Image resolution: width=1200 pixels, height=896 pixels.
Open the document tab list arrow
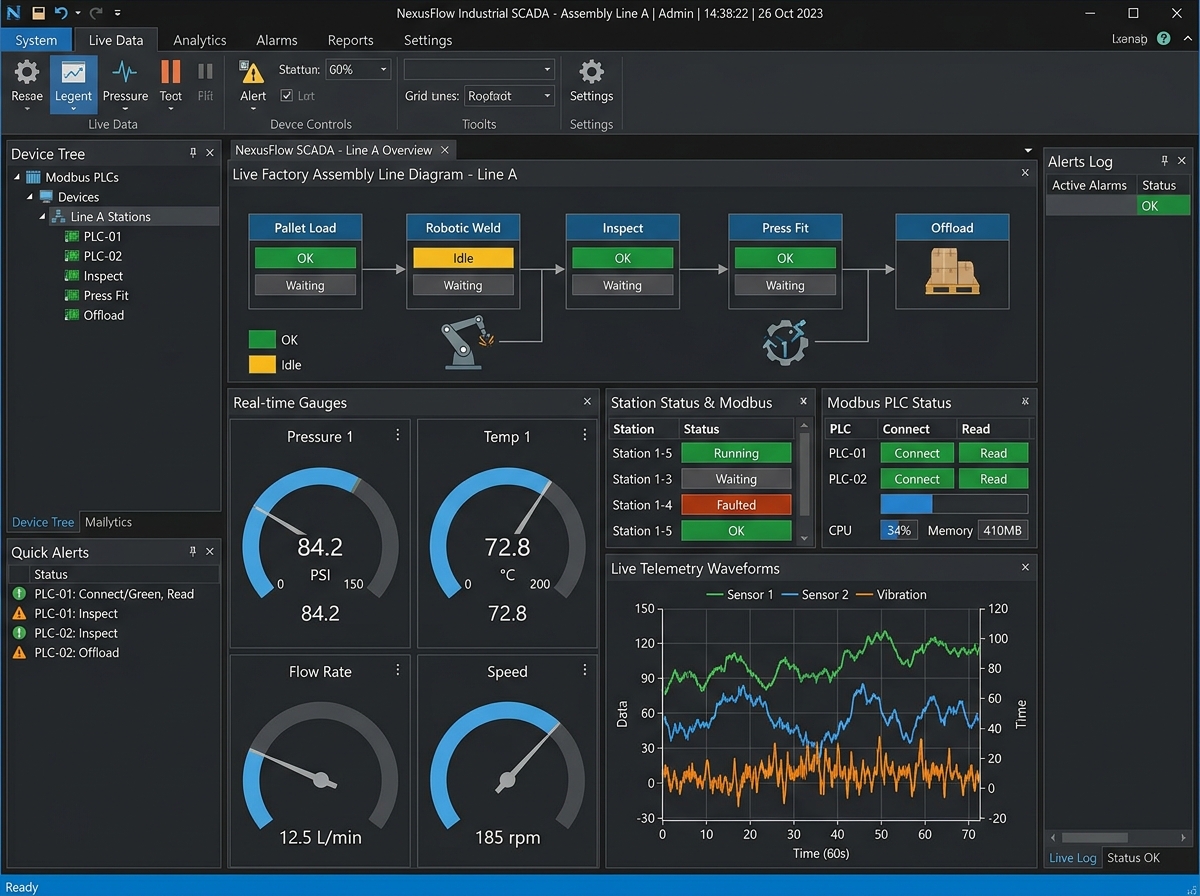1029,151
